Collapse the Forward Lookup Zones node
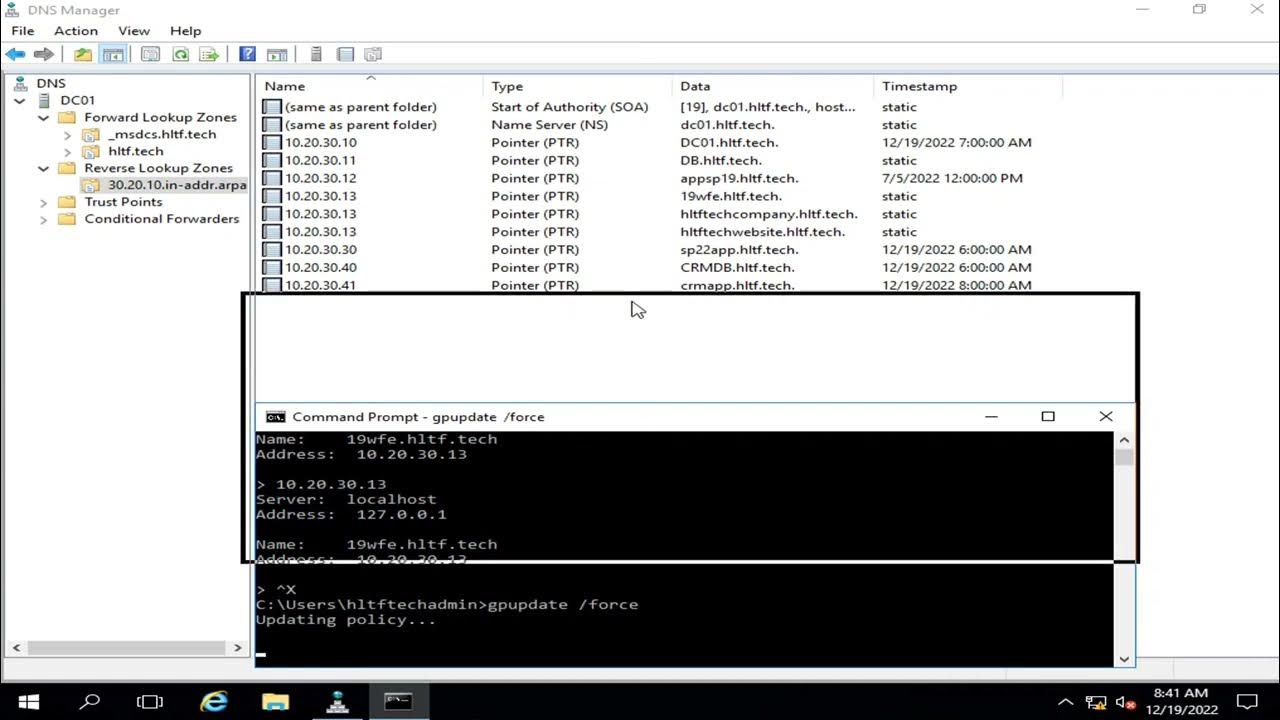The image size is (1280, 720). (x=43, y=117)
